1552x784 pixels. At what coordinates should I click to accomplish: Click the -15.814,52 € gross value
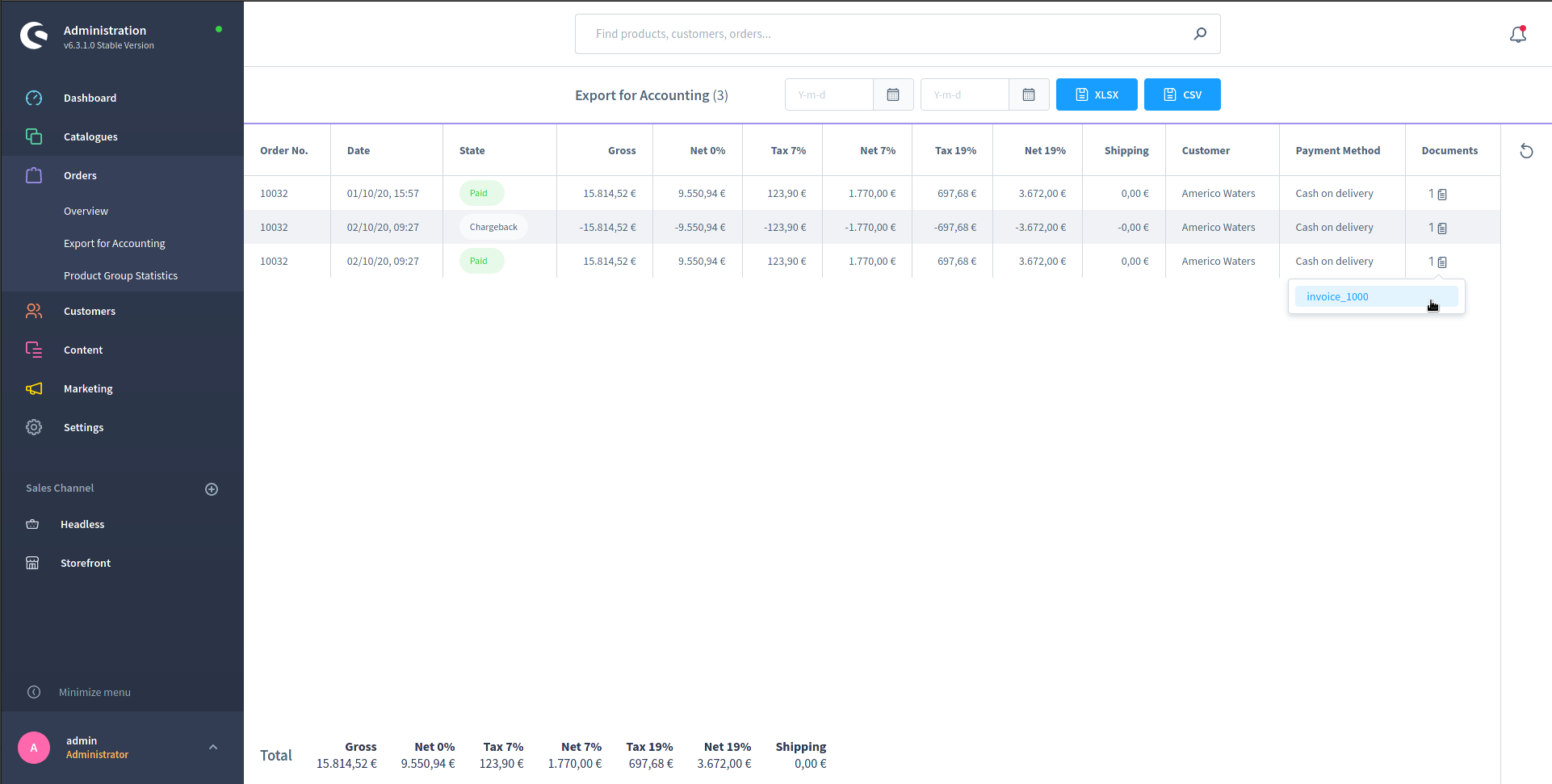tap(607, 228)
